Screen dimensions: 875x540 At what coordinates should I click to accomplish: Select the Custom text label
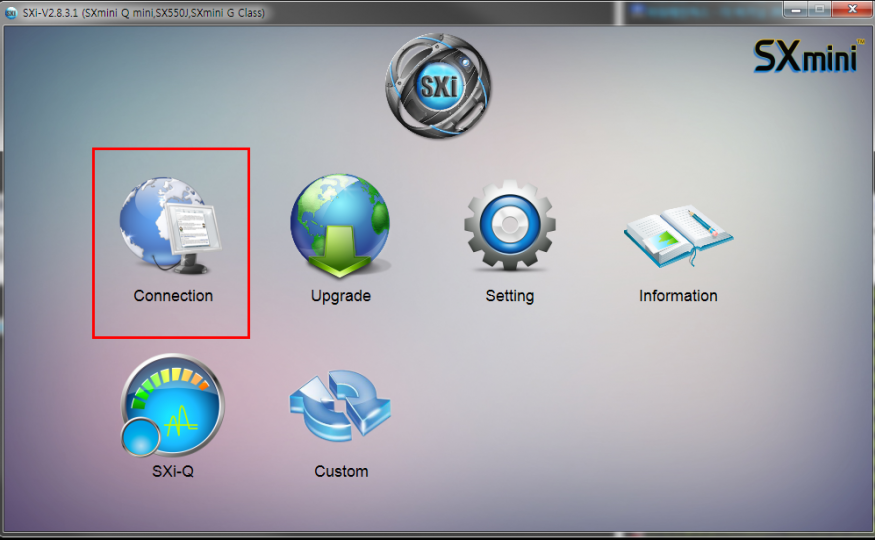[341, 471]
